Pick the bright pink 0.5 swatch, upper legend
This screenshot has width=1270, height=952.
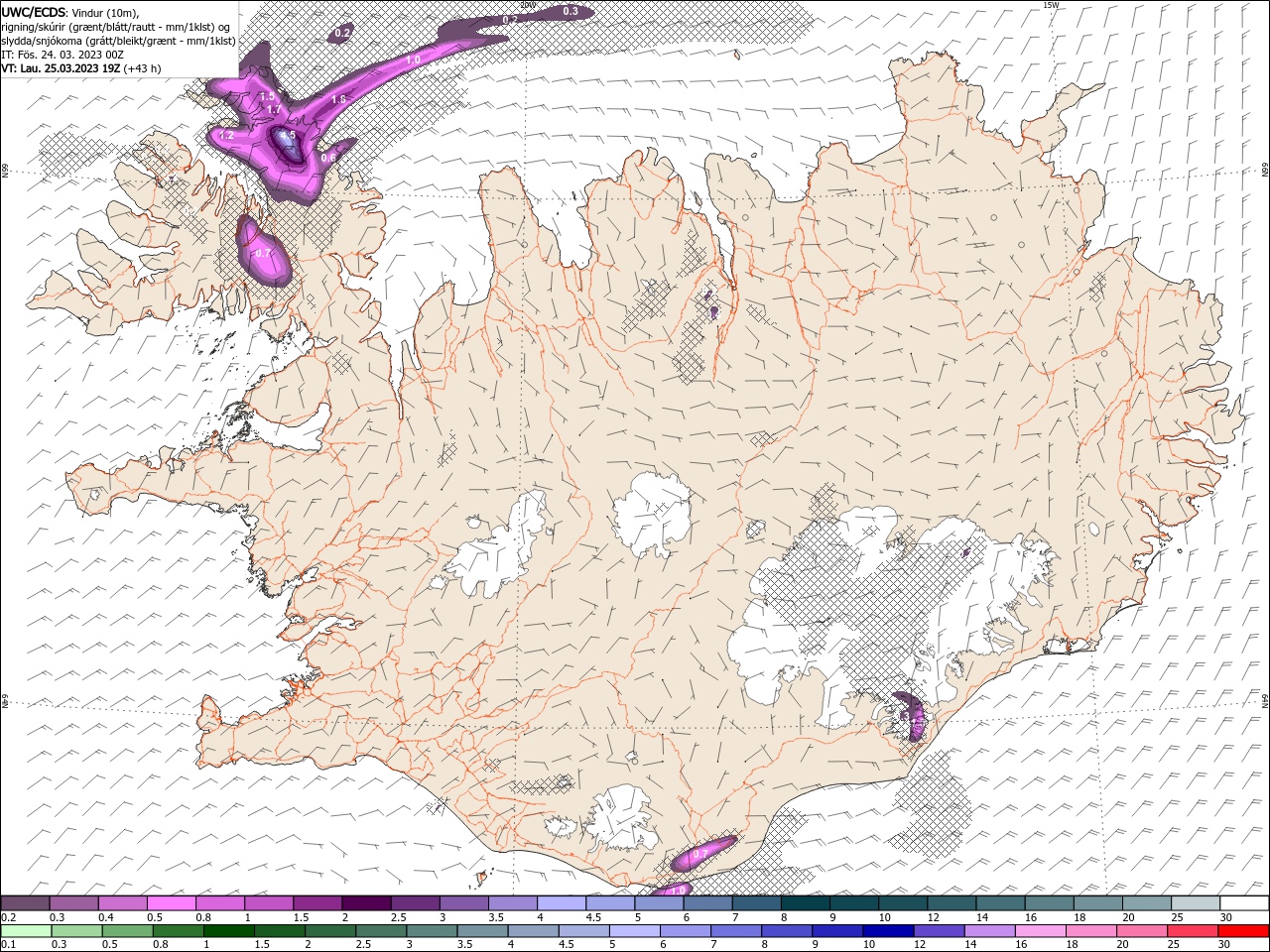[x=171, y=903]
